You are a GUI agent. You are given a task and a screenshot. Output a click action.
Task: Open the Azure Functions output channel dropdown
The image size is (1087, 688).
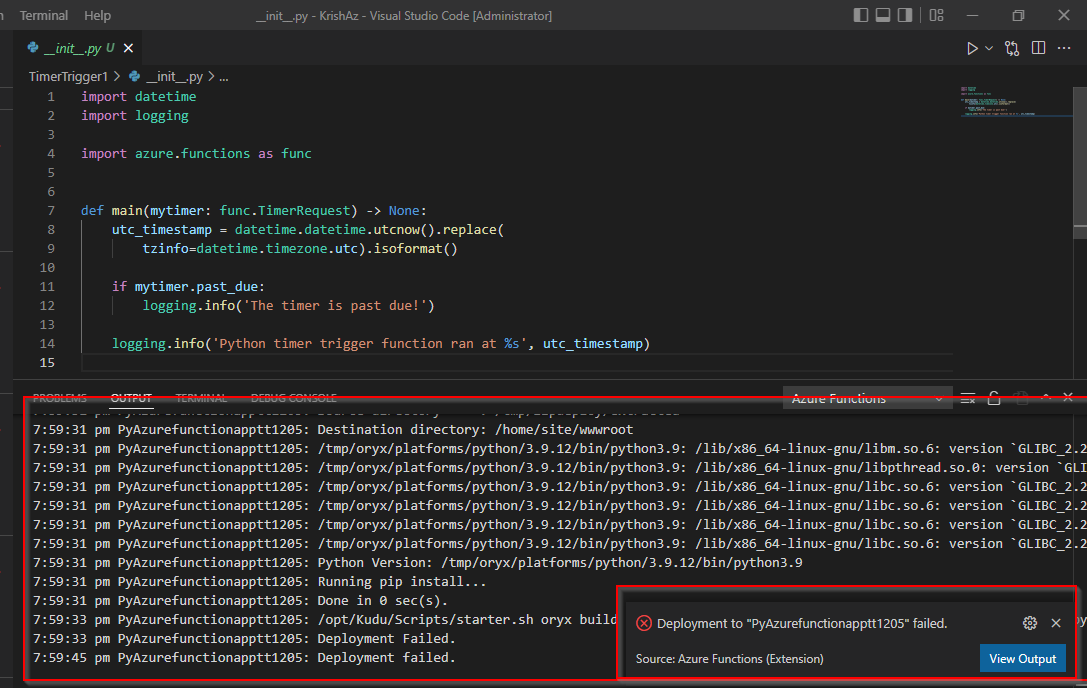click(x=867, y=398)
